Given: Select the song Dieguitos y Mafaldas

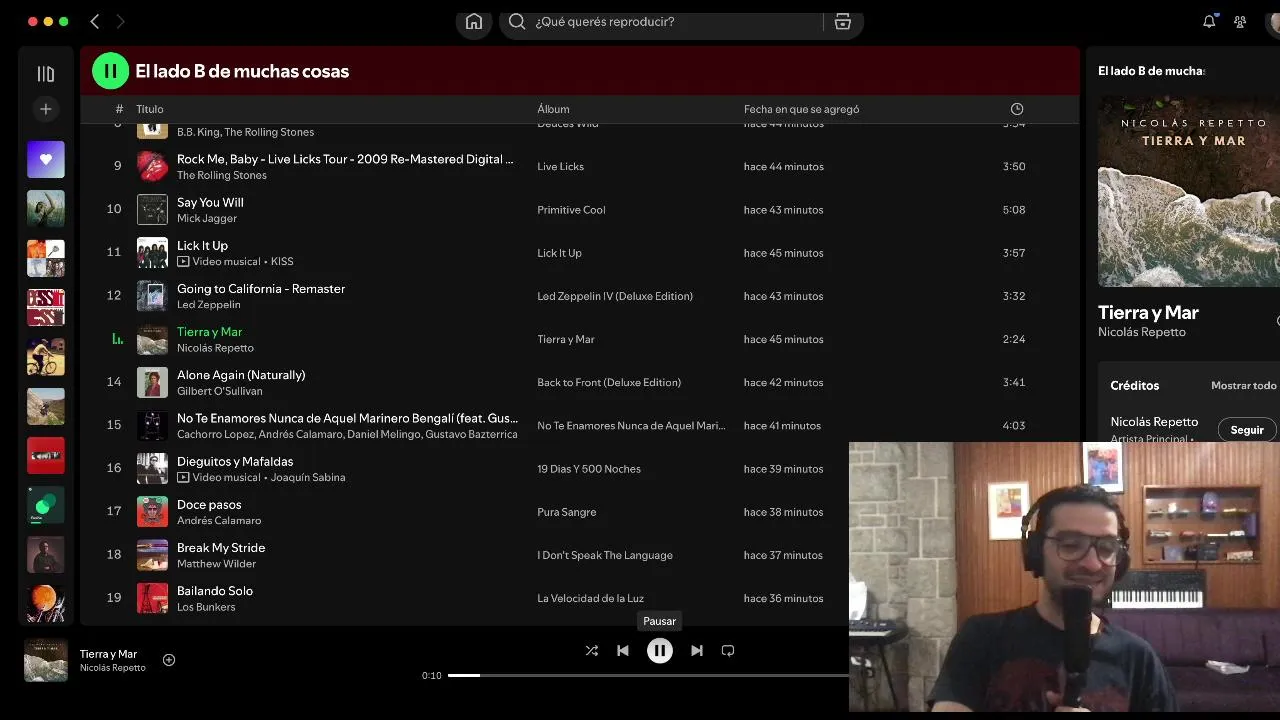Looking at the screenshot, I should pyautogui.click(x=235, y=461).
